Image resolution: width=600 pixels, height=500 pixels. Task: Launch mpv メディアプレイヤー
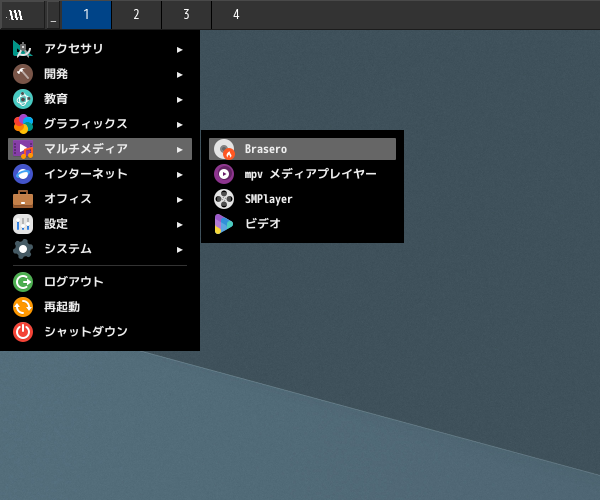point(302,174)
